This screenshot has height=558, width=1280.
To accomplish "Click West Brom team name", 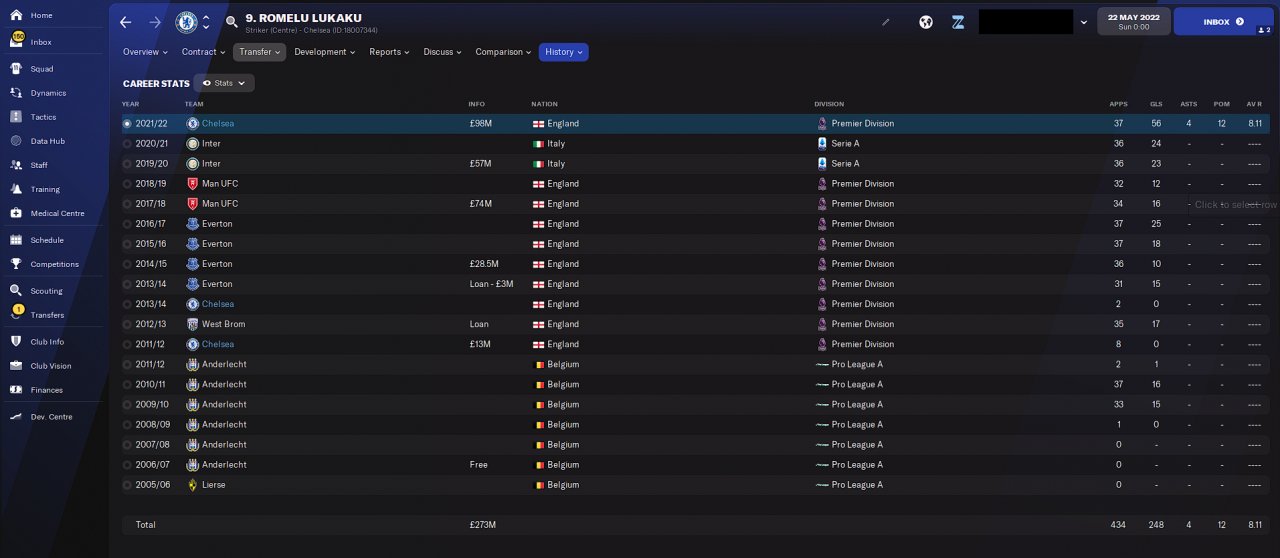I will 224,324.
